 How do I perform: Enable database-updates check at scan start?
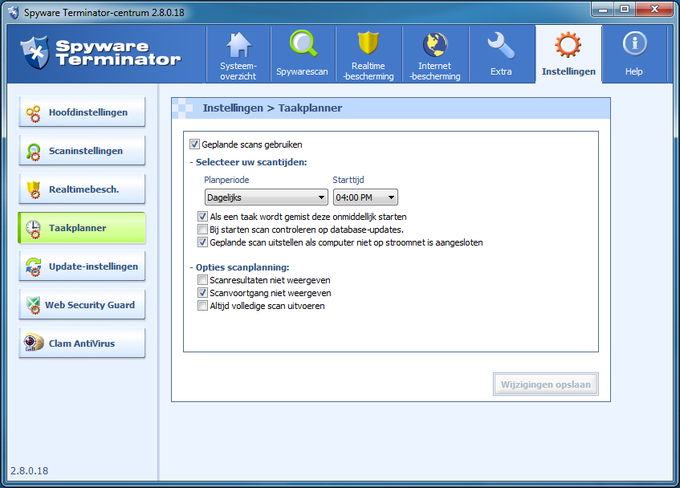point(203,229)
